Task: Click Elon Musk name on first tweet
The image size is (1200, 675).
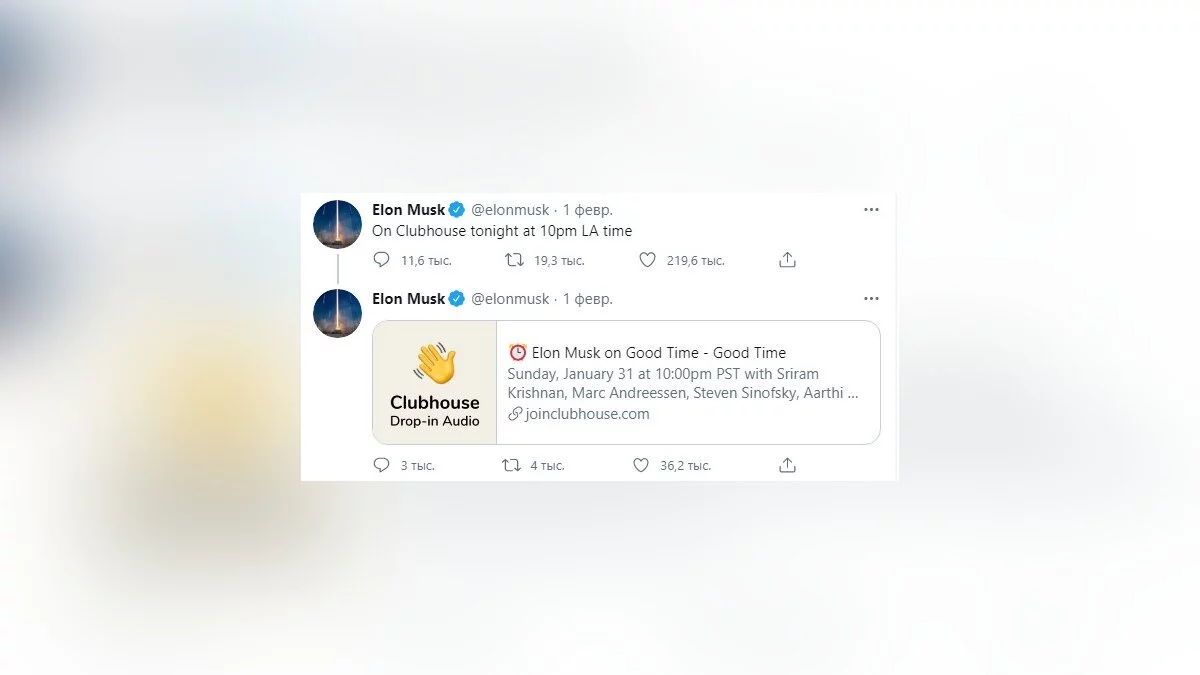Action: pos(408,210)
